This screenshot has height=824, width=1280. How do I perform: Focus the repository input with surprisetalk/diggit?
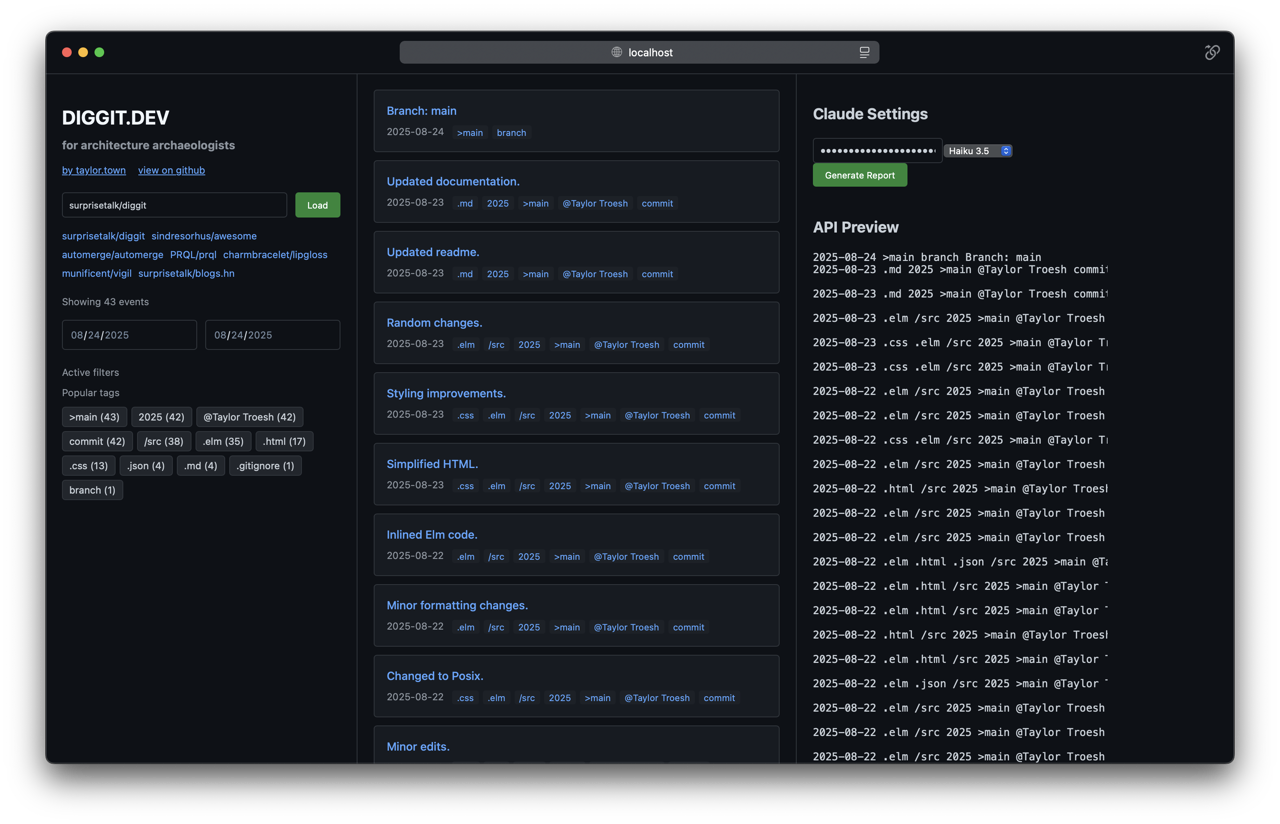coord(174,205)
